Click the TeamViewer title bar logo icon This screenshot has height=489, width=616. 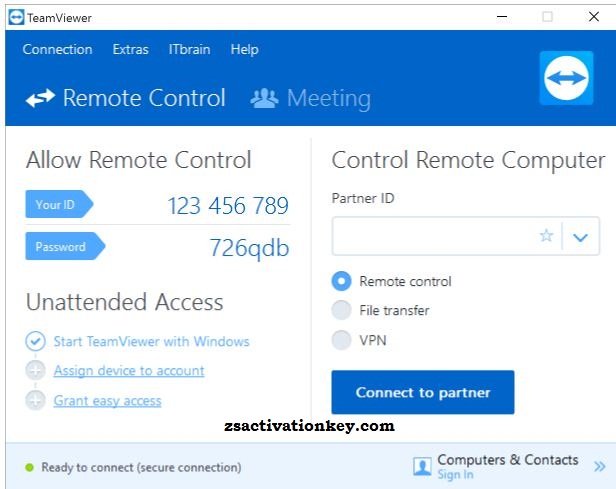16,17
